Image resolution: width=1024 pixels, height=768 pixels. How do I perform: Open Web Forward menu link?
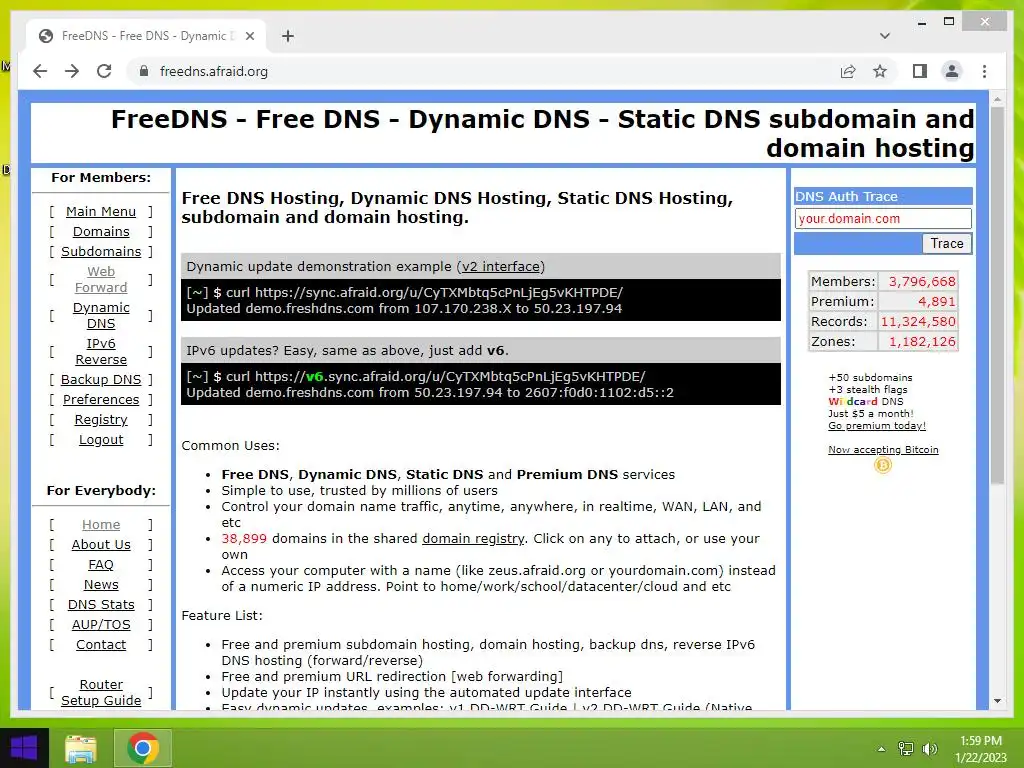click(x=101, y=280)
